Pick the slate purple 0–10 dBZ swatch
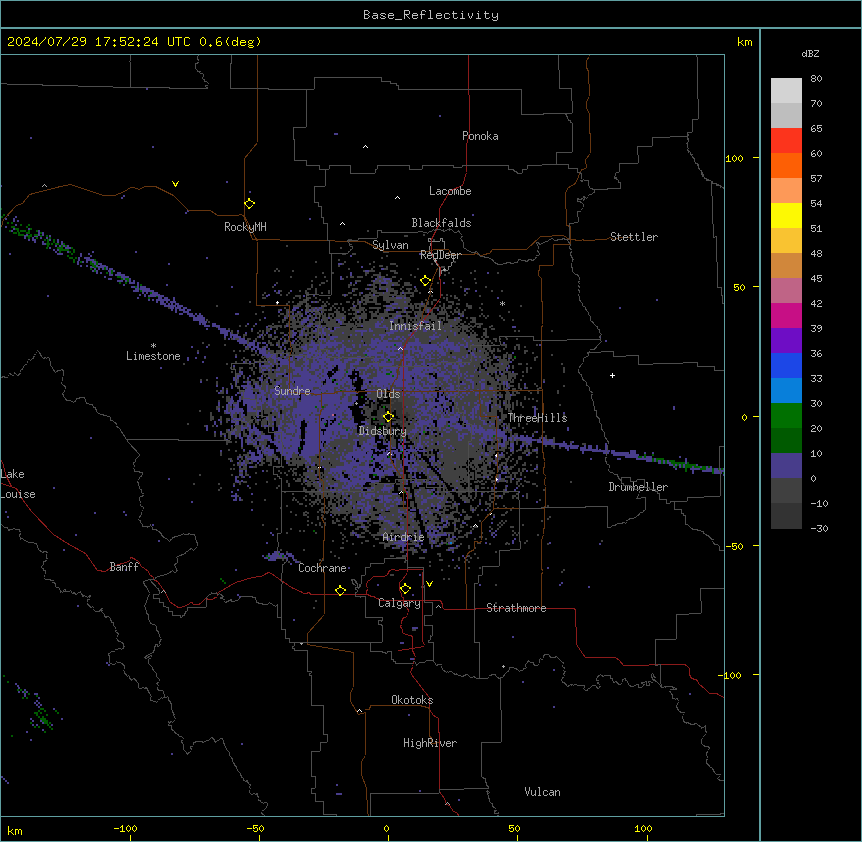This screenshot has width=862, height=842. pos(786,466)
